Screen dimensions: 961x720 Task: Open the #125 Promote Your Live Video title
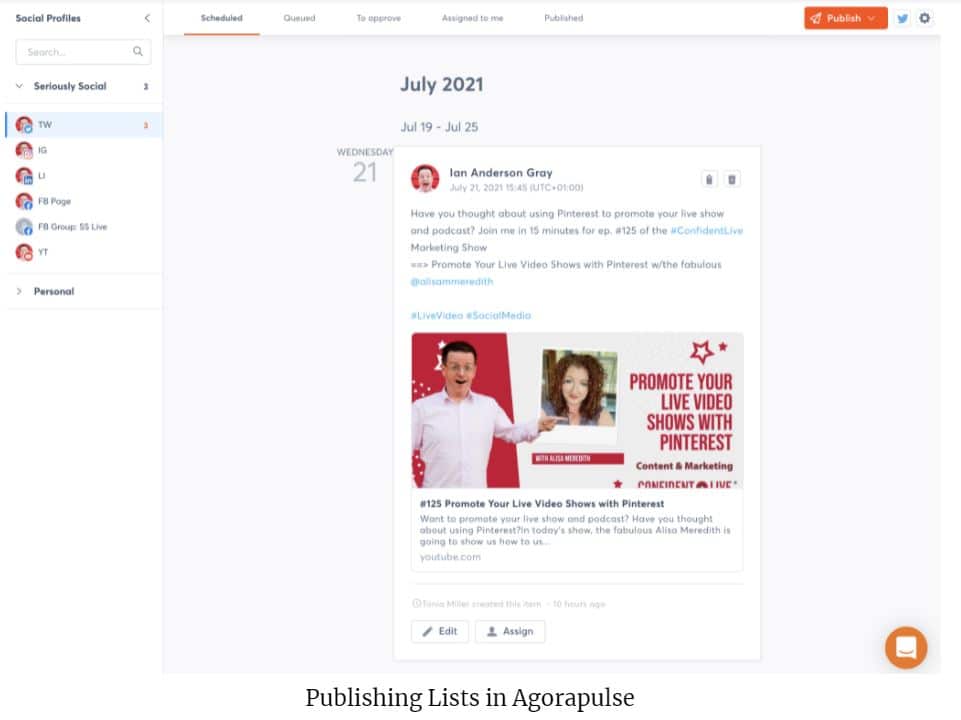point(542,504)
